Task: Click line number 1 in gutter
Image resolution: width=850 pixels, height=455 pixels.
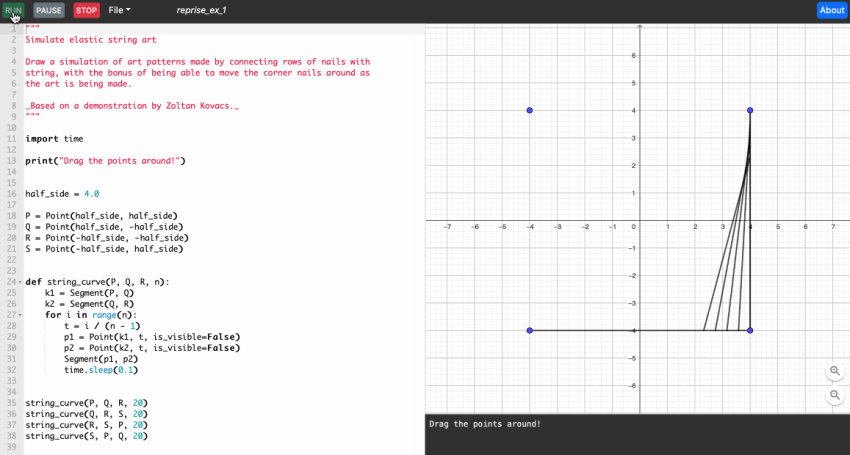Action: [x=12, y=28]
